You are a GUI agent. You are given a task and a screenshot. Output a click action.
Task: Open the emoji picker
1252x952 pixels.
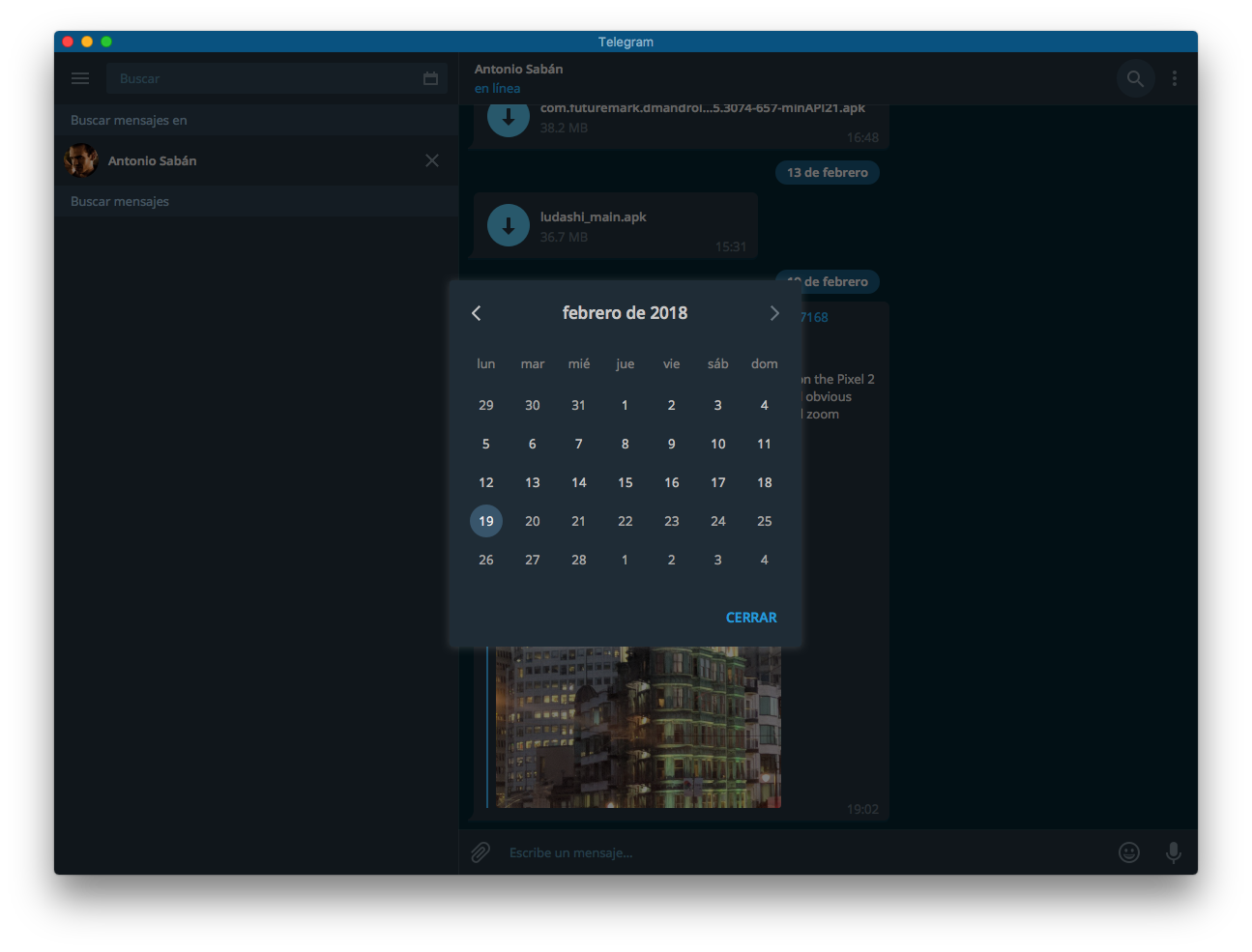point(1128,852)
